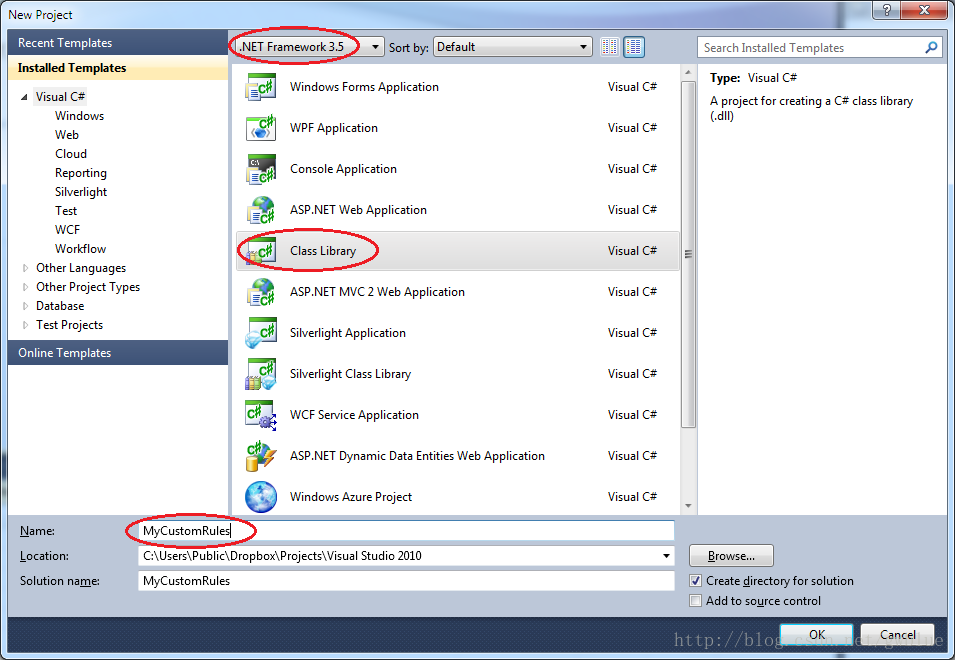Screen dimensions: 955x660
Task: Switch to medium icons list view
Action: pos(634,47)
